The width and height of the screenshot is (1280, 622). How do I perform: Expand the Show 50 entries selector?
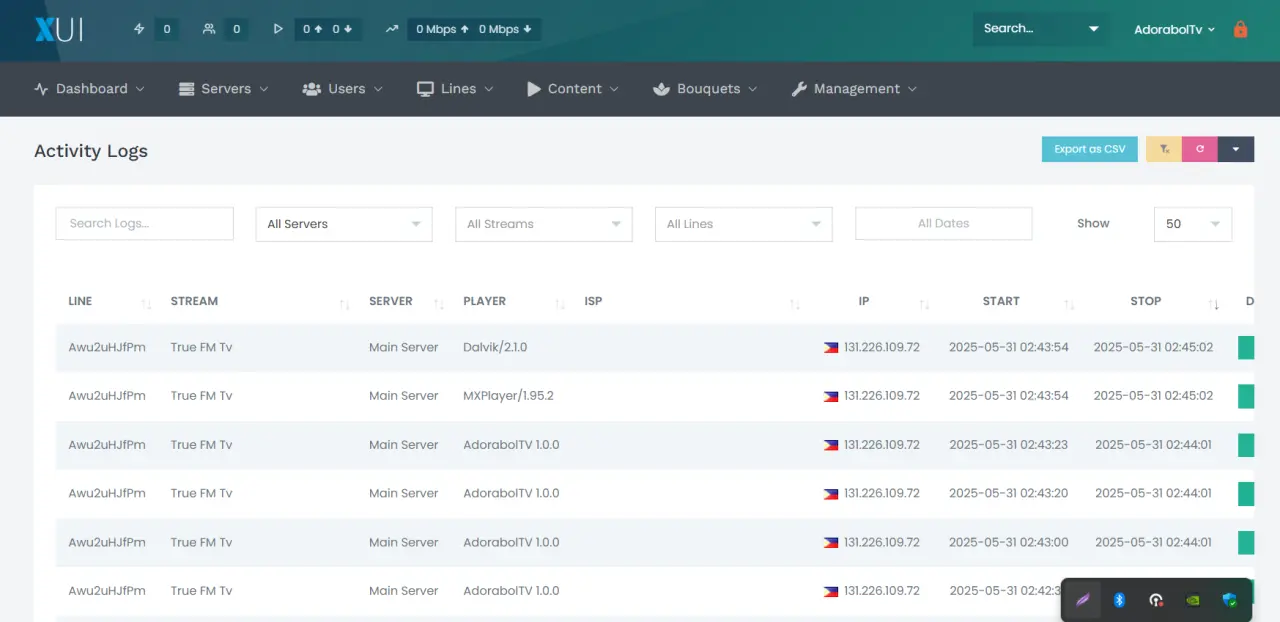1193,224
